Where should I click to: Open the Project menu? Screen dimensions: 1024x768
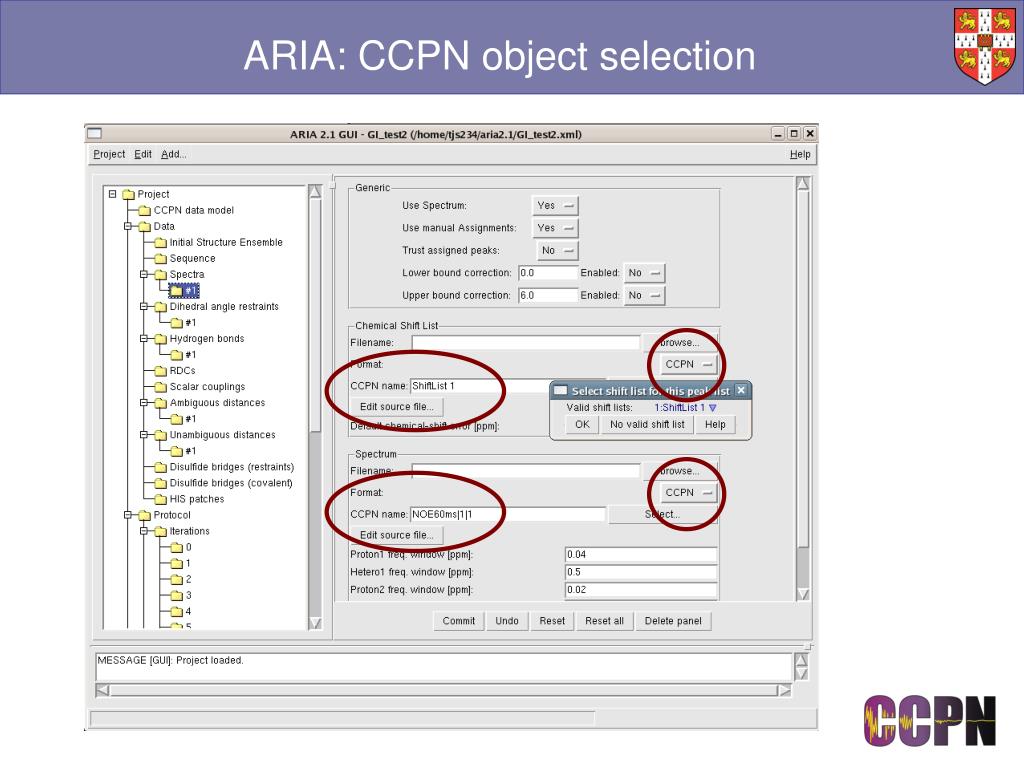(x=109, y=154)
